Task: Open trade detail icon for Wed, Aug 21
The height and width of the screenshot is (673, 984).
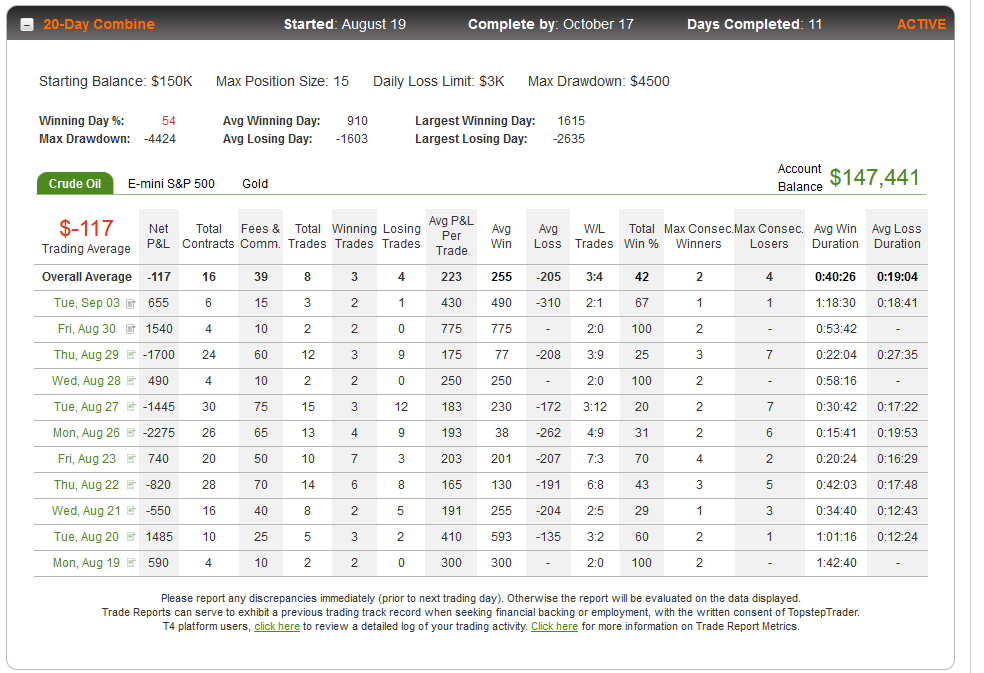Action: [x=131, y=510]
